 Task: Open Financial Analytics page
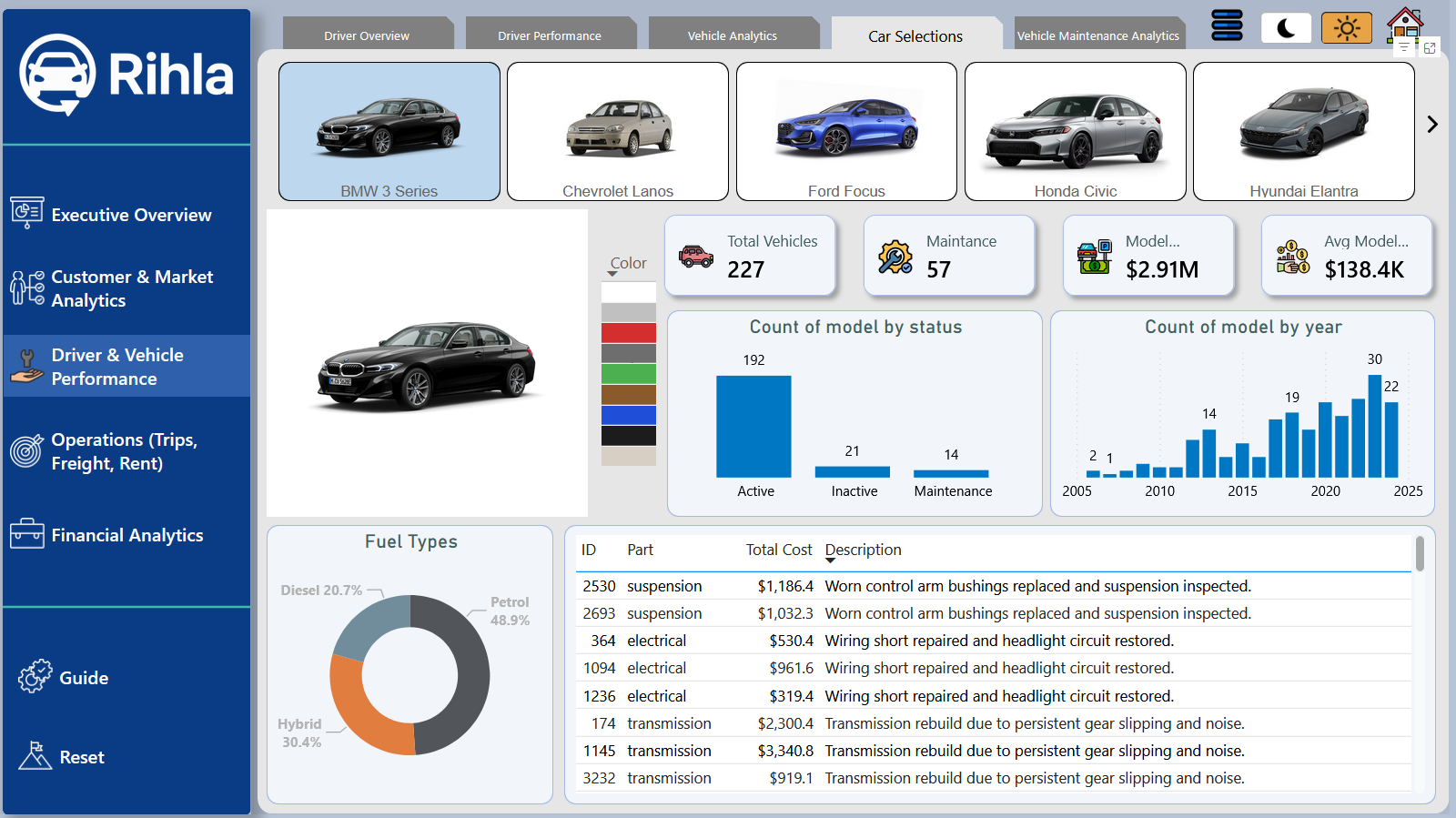tap(126, 535)
